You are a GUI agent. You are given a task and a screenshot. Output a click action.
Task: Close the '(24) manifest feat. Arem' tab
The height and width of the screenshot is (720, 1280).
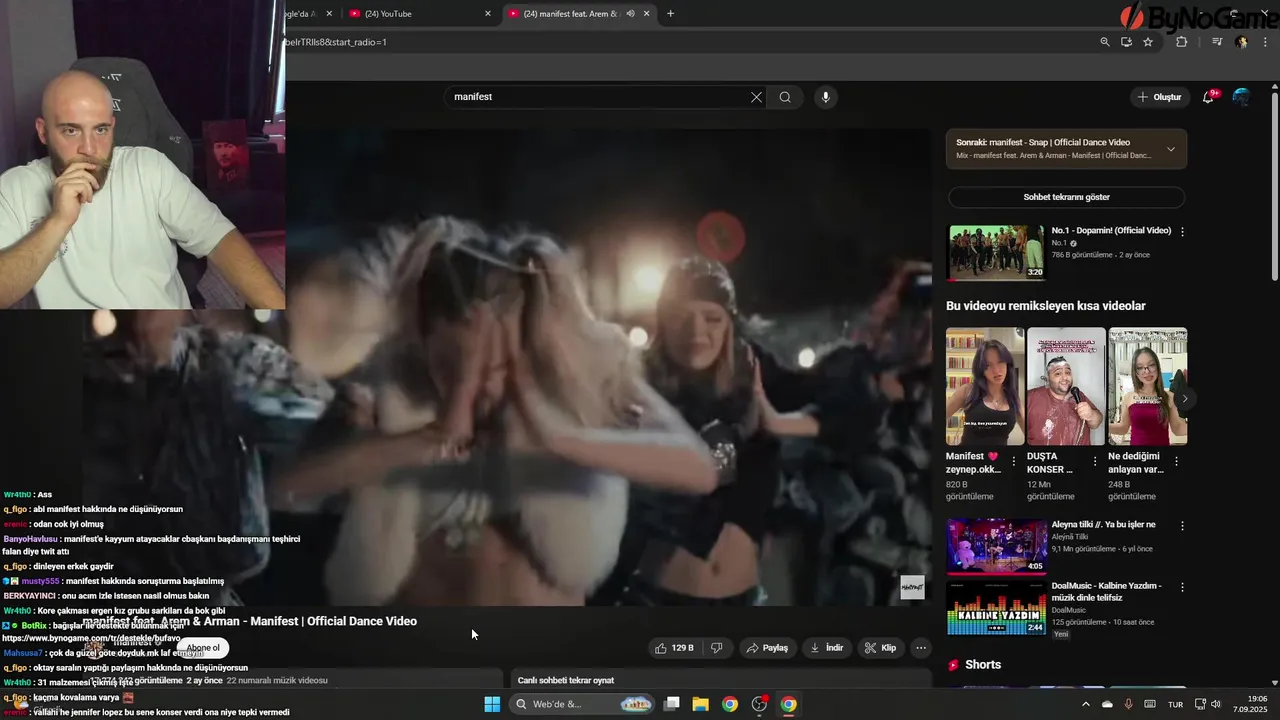[647, 14]
